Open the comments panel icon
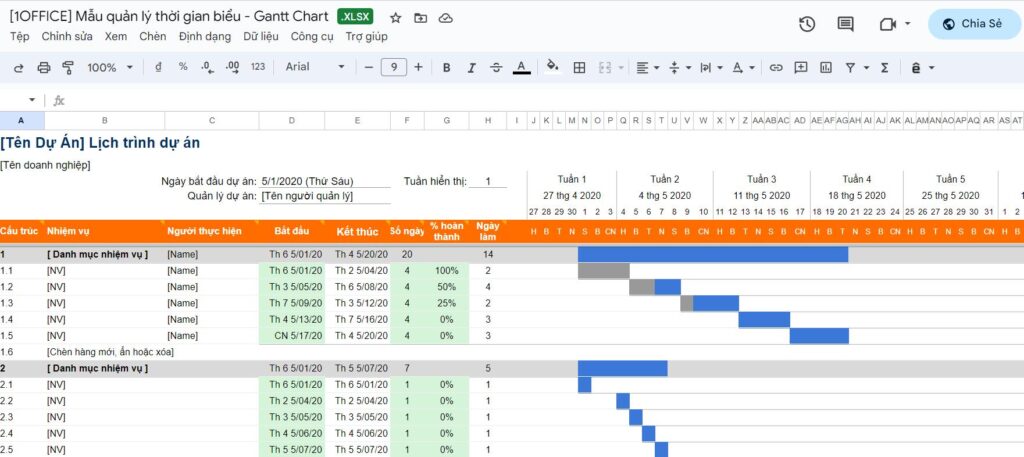This screenshot has height=457, width=1024. pyautogui.click(x=845, y=24)
